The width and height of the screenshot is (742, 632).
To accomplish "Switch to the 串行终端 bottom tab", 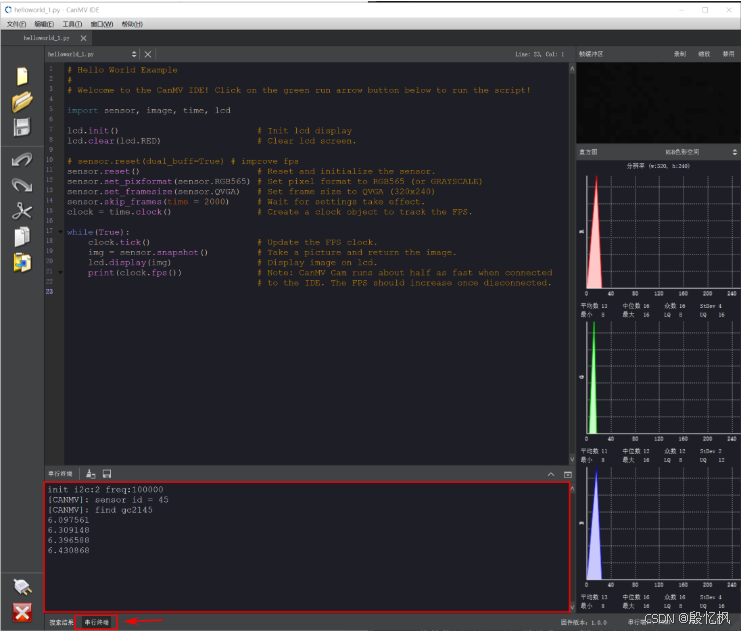I will pos(97,622).
